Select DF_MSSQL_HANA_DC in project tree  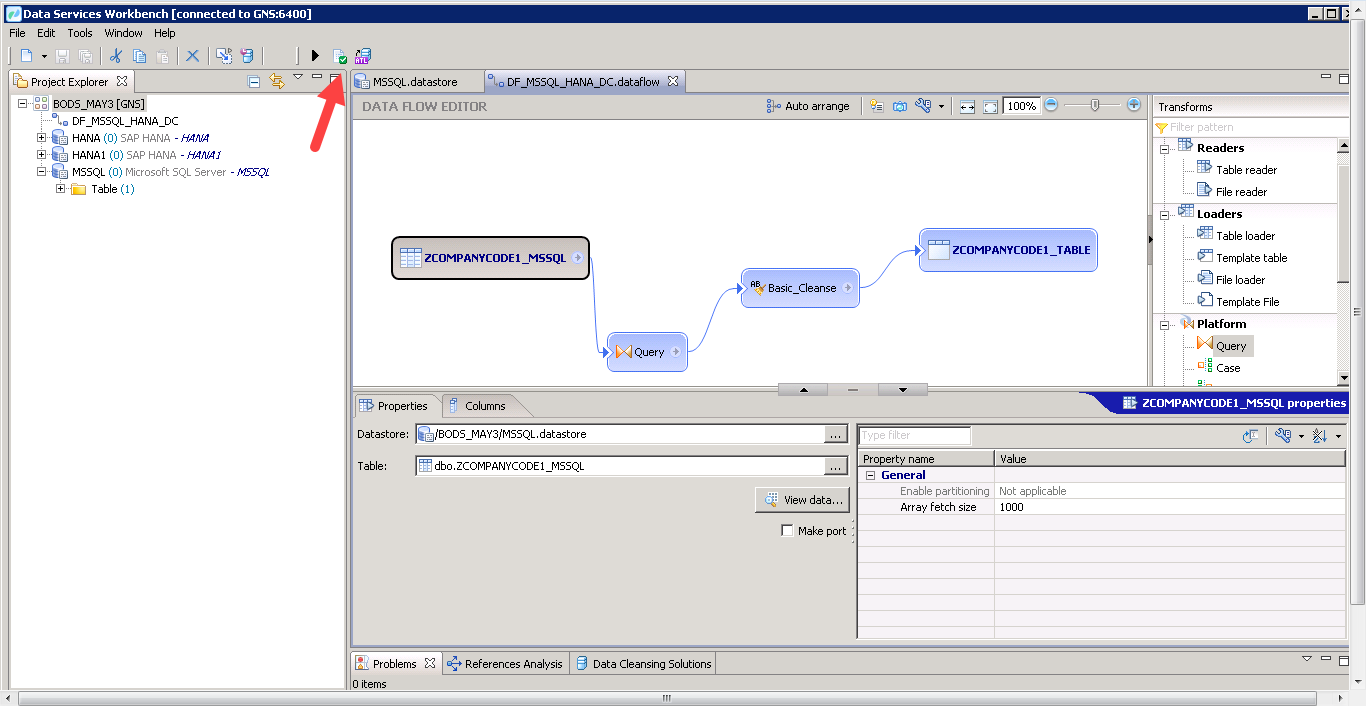point(125,121)
